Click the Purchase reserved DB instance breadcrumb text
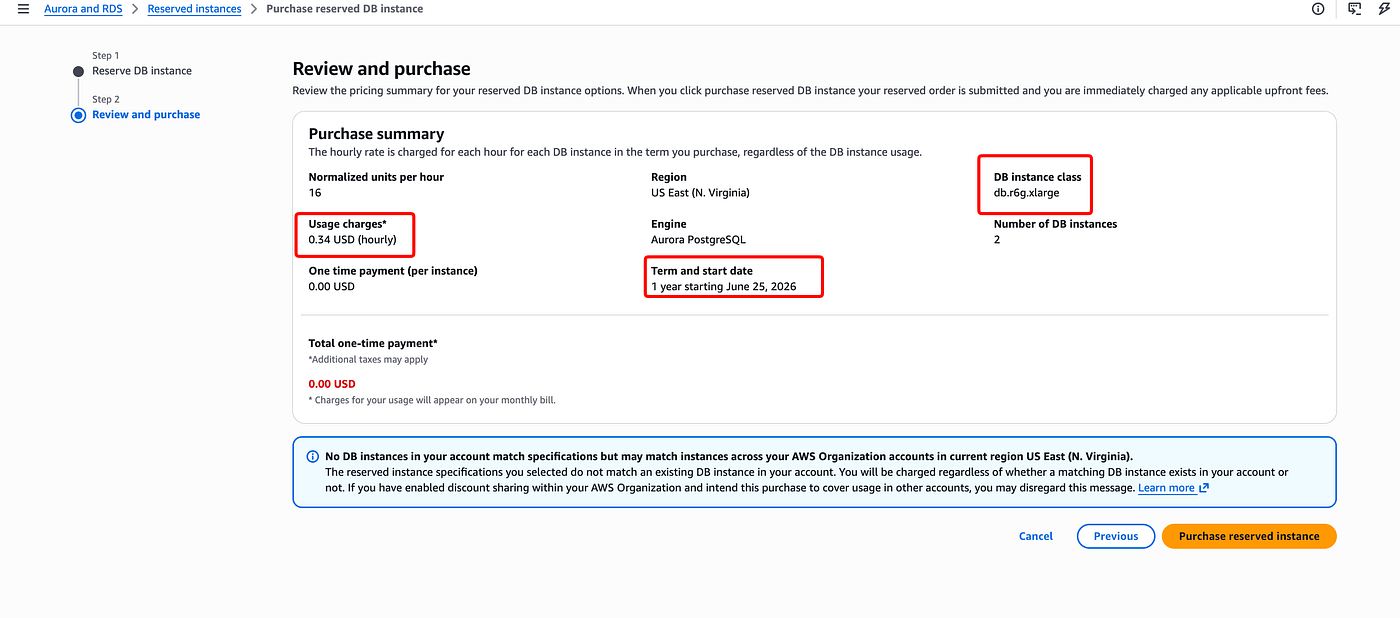This screenshot has height=618, width=1400. click(x=344, y=9)
